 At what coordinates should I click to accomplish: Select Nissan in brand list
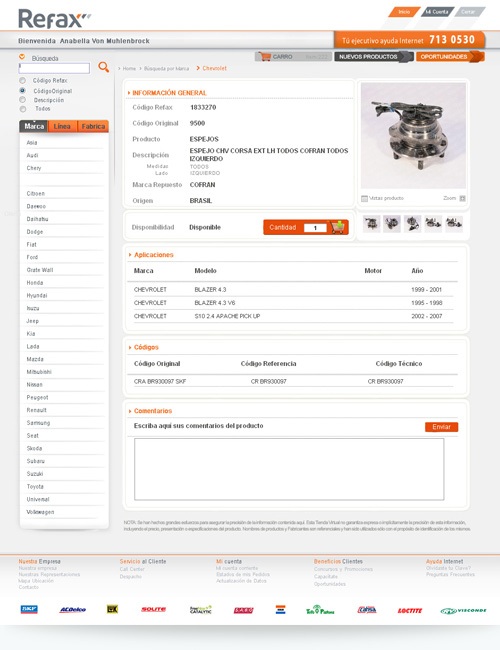(x=34, y=385)
